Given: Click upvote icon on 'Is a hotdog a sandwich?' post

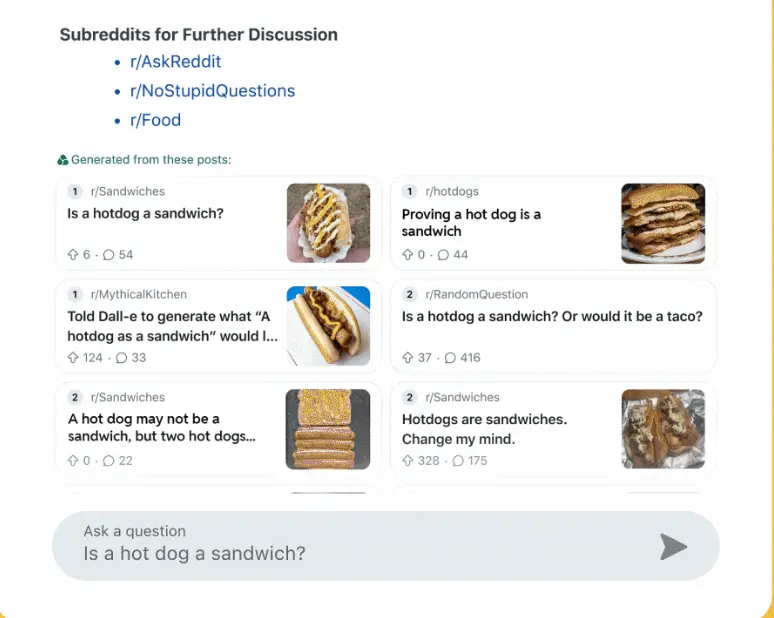Looking at the screenshot, I should (73, 255).
